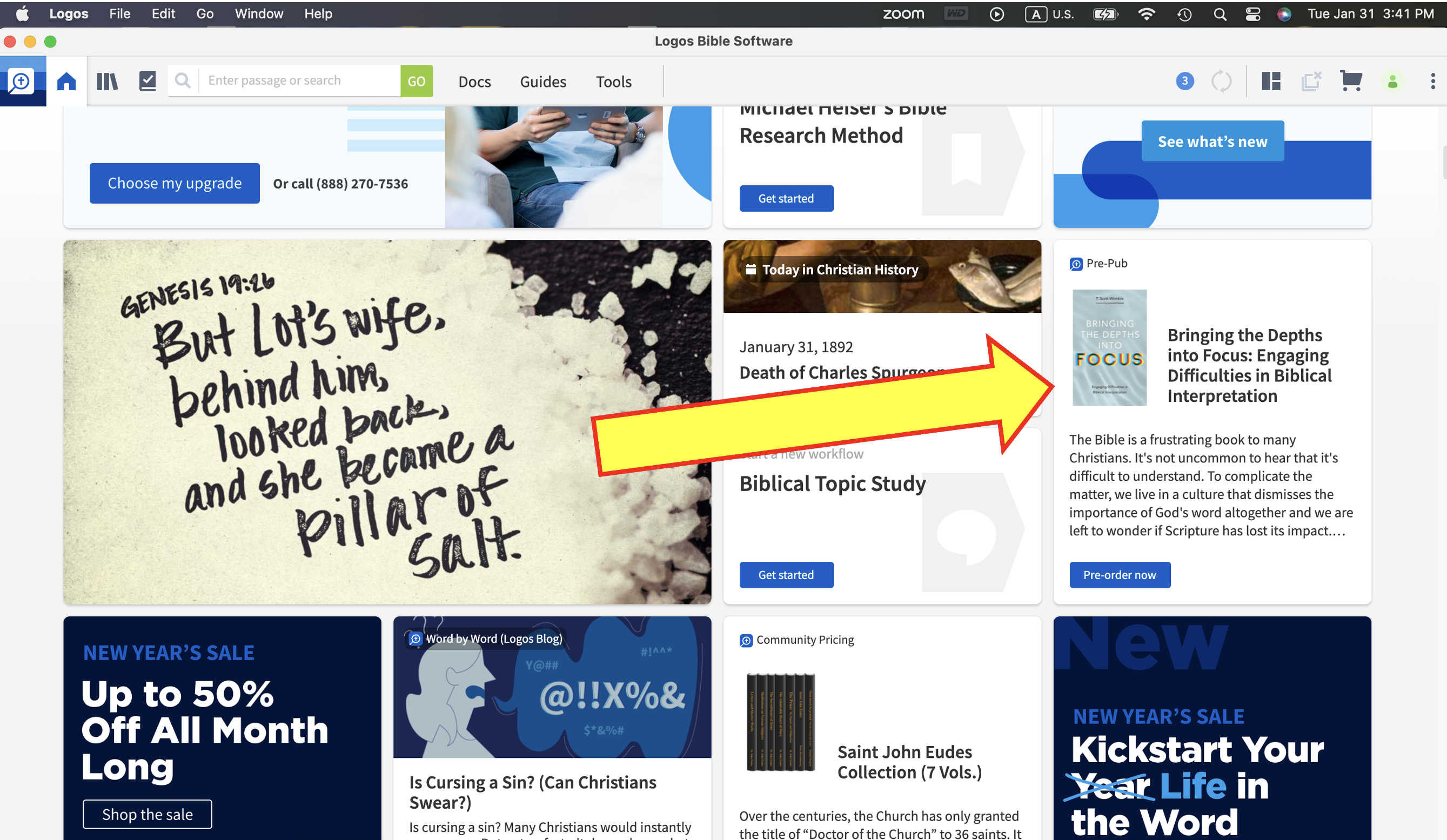Image resolution: width=1447 pixels, height=840 pixels.
Task: Open the Layouts icon
Action: click(1271, 82)
